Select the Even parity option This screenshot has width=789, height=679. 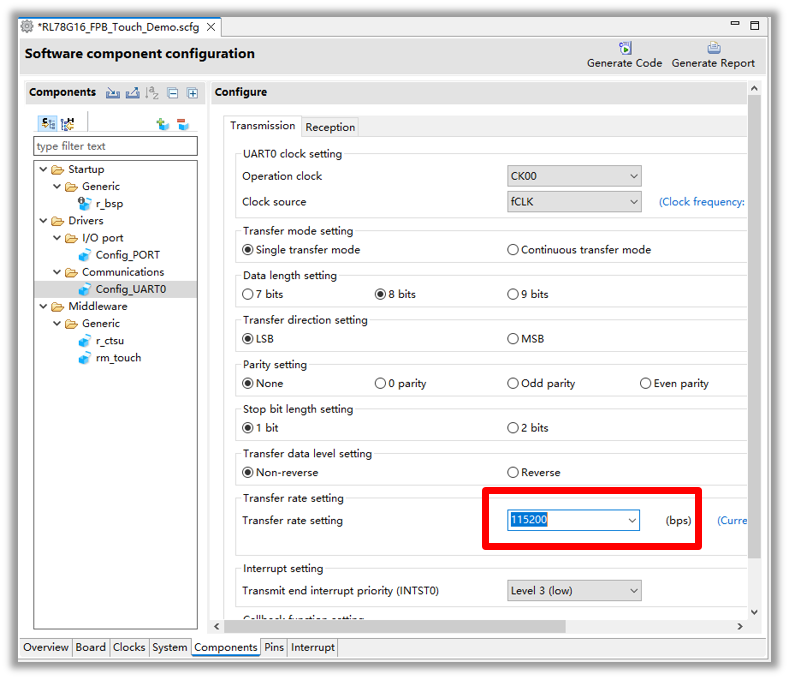pyautogui.click(x=645, y=383)
